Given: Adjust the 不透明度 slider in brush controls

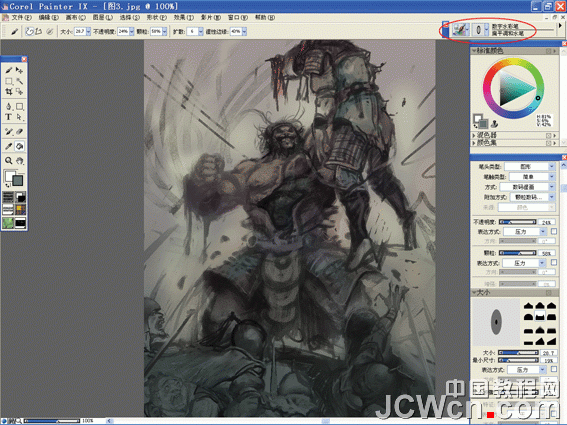Looking at the screenshot, I should pos(517,222).
